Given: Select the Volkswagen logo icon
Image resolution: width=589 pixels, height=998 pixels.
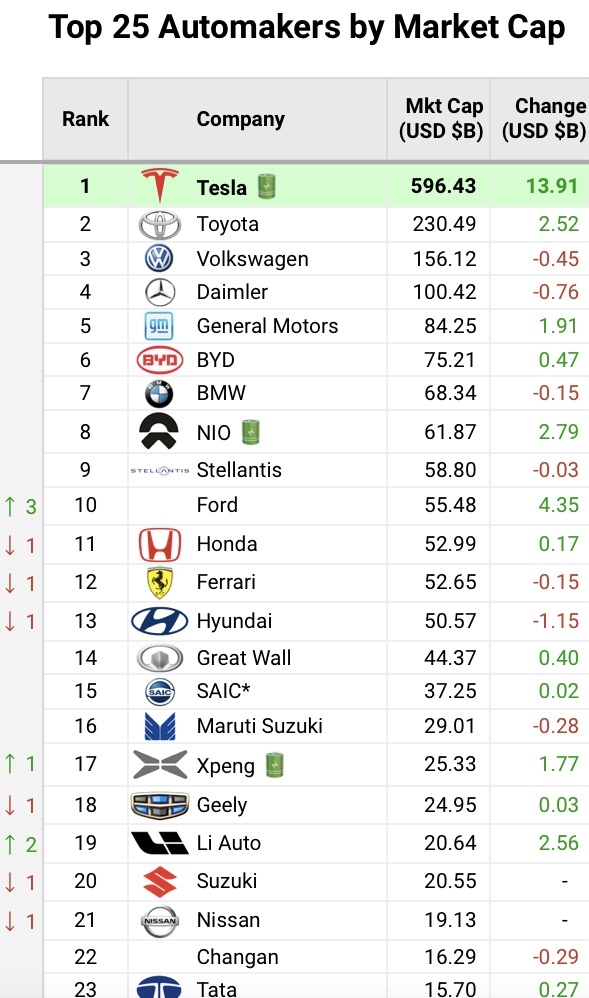Looking at the screenshot, I should click(159, 259).
